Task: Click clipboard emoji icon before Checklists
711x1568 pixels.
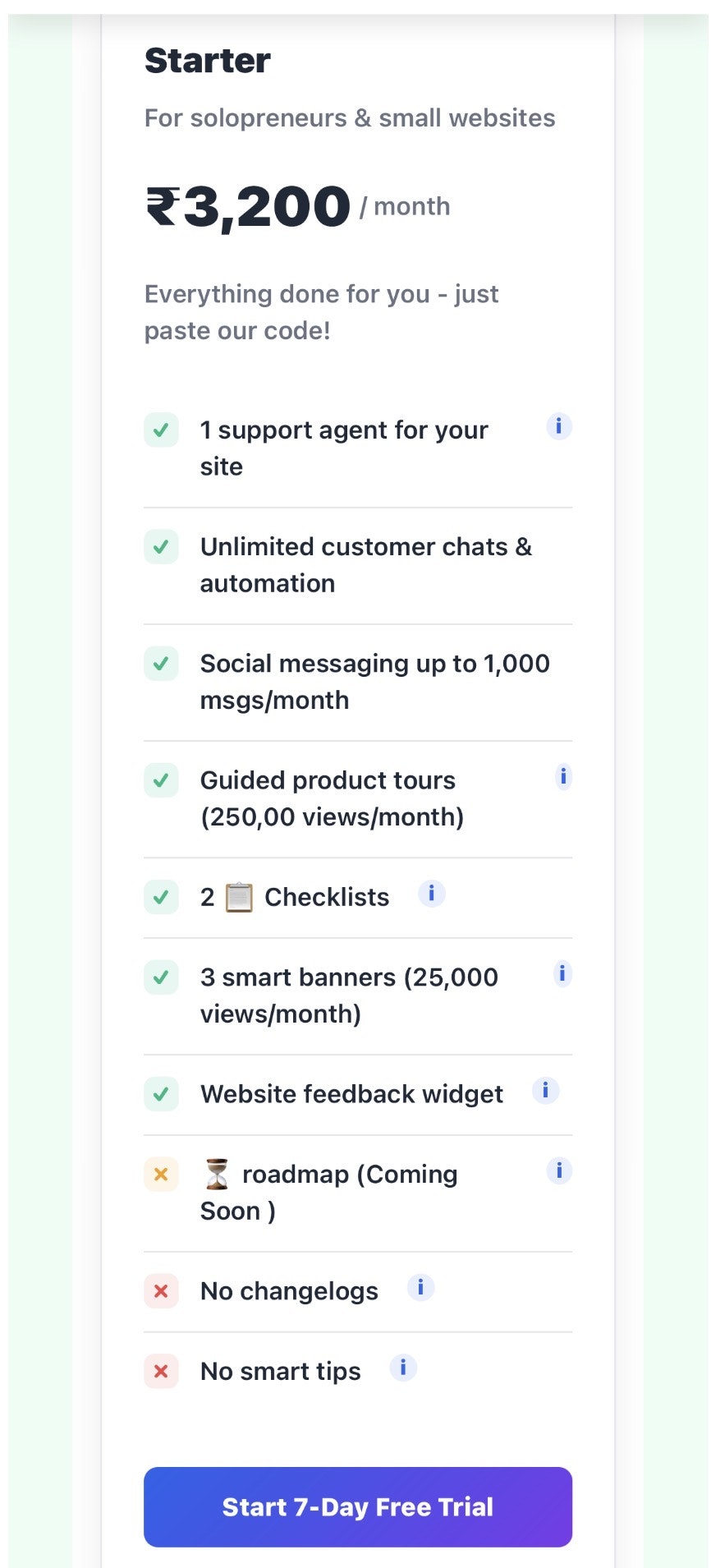Action: [x=239, y=897]
